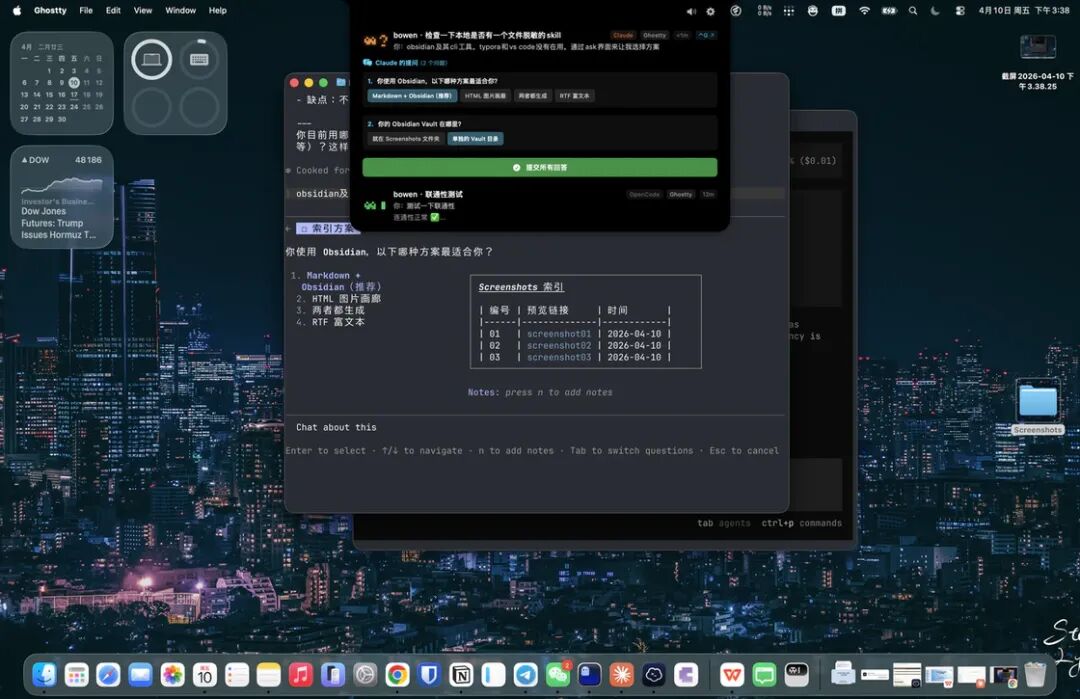Launch the Music app from Dock
1080x699 pixels.
[300, 675]
